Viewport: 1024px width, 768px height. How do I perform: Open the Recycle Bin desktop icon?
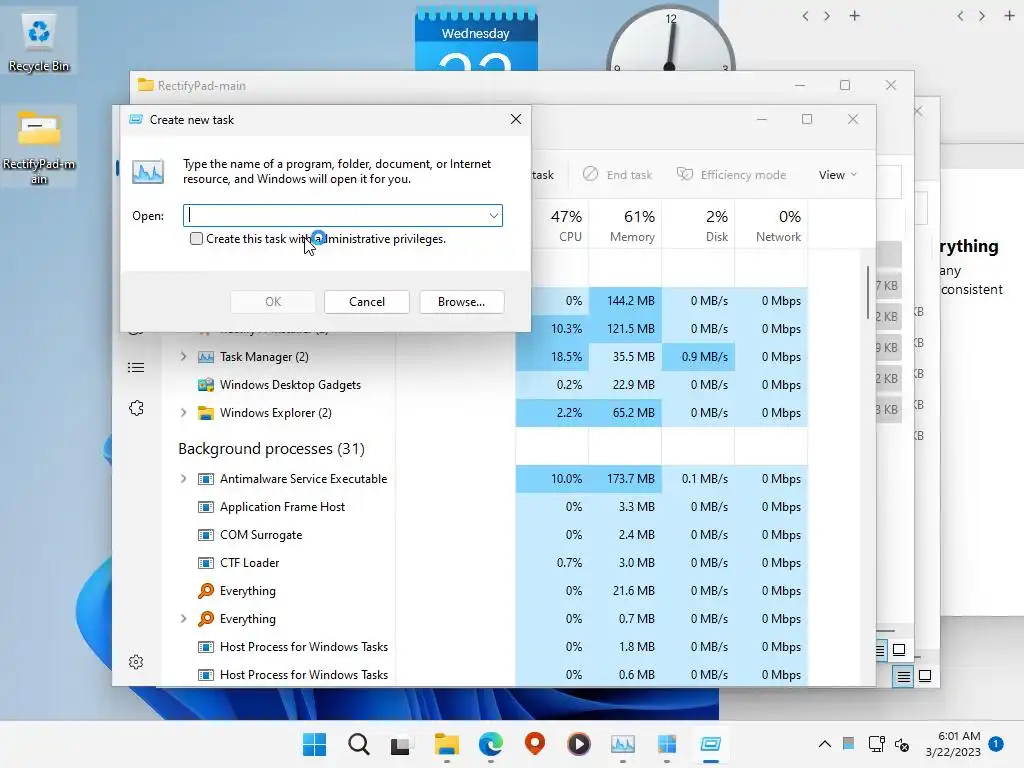pos(39,43)
